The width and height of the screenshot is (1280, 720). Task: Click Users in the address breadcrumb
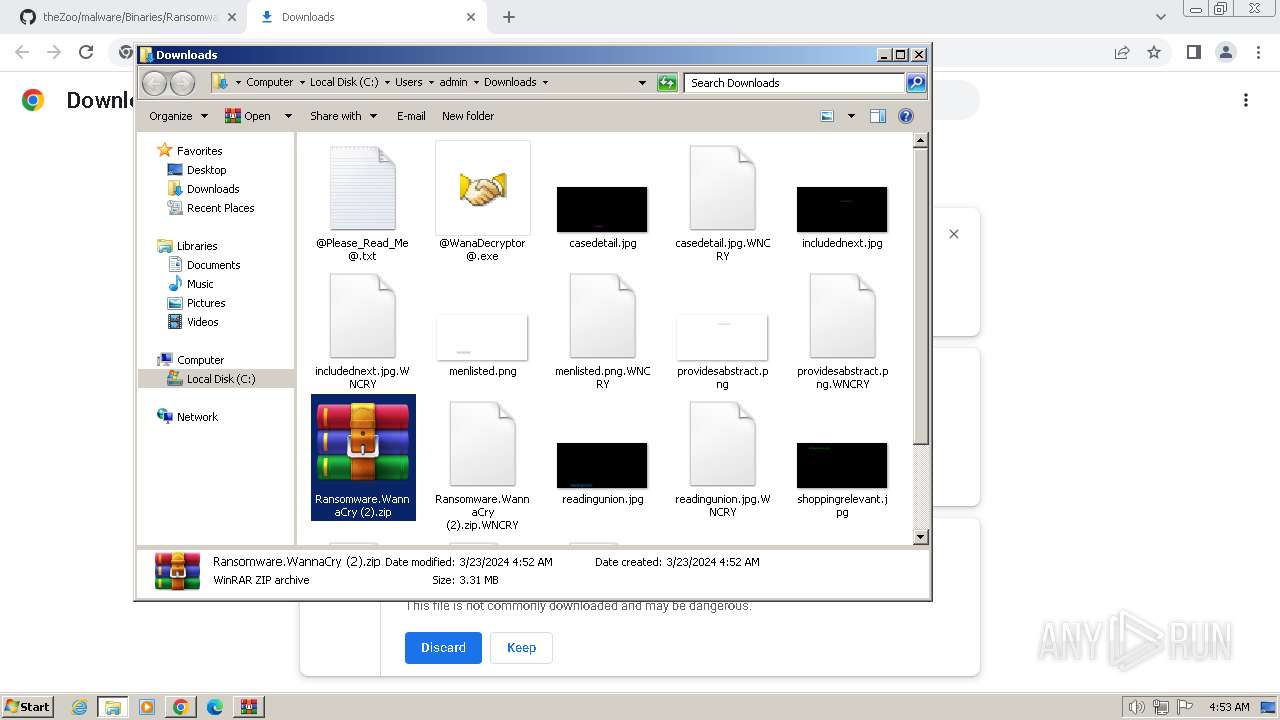408,83
